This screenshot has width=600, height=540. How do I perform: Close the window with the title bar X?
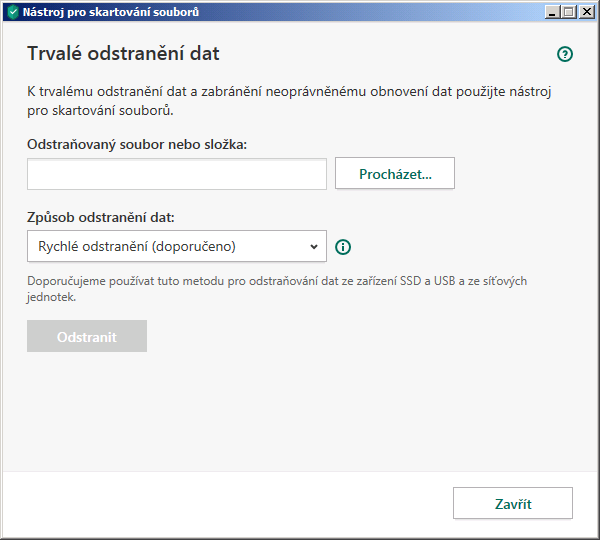click(x=587, y=12)
